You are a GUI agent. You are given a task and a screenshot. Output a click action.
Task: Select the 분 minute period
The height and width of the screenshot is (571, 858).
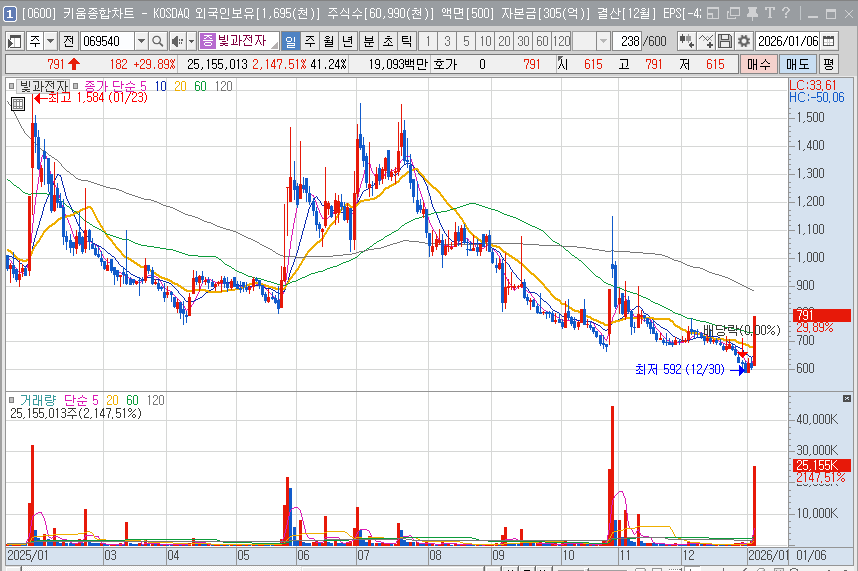click(x=369, y=41)
